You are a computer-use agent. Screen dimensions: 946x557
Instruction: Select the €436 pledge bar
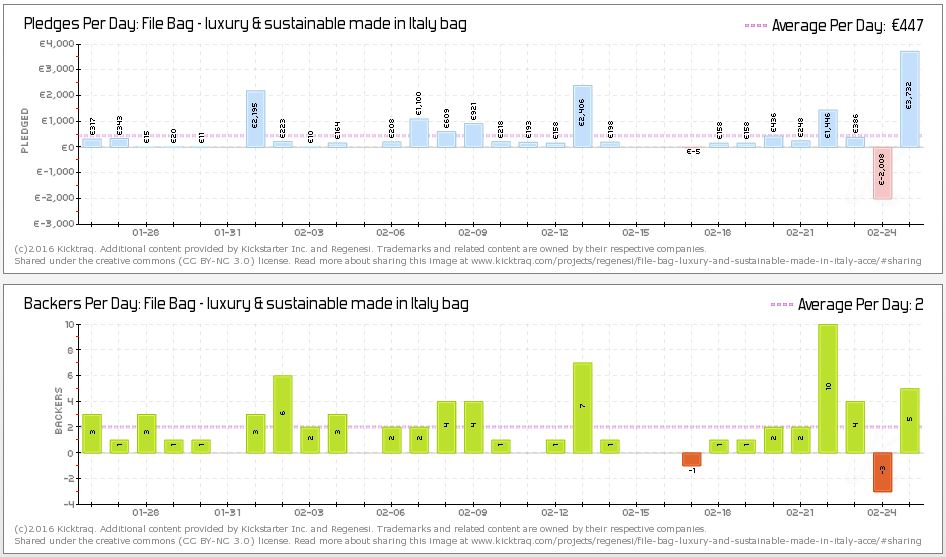point(773,141)
